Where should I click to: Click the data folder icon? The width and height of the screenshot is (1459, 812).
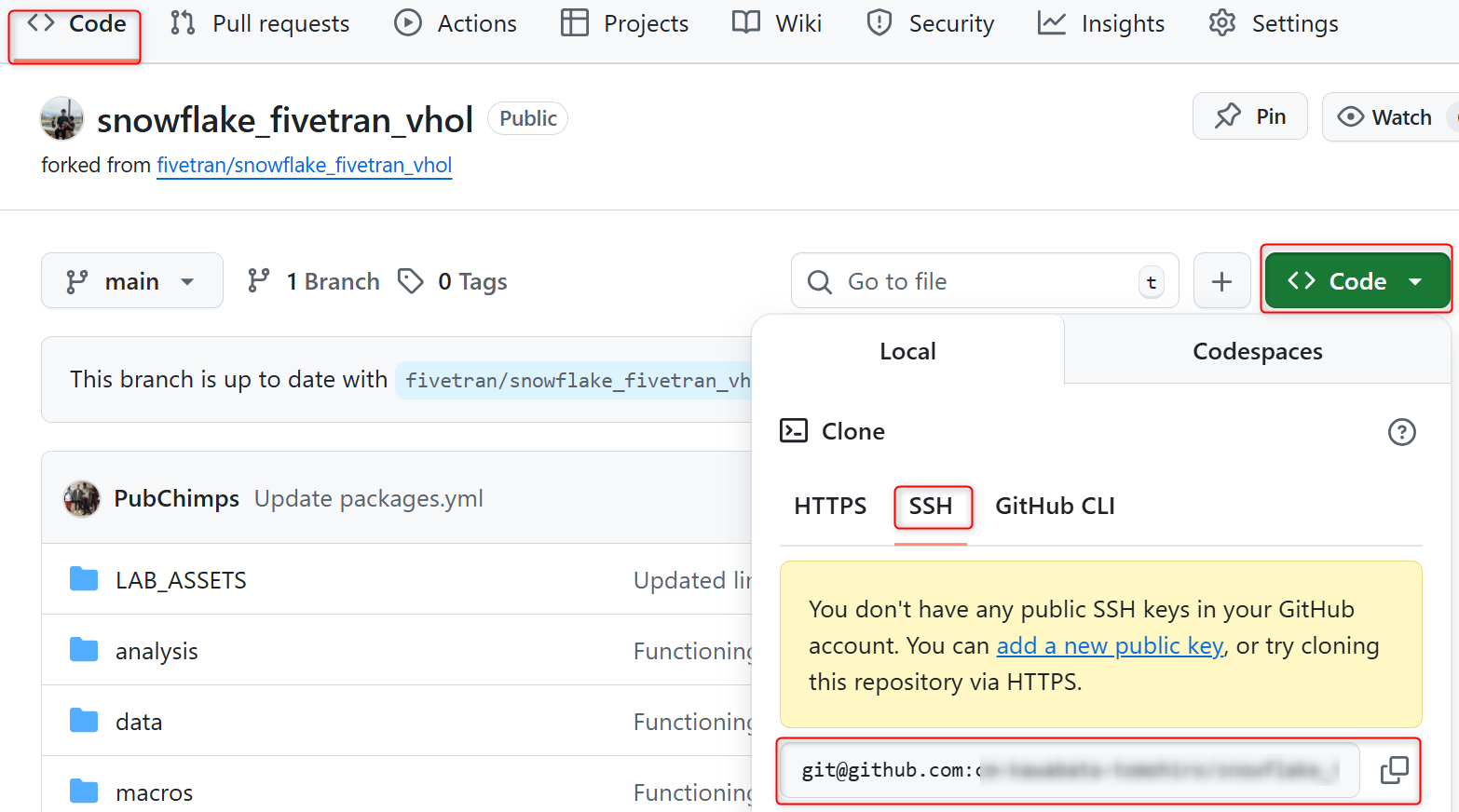click(84, 721)
